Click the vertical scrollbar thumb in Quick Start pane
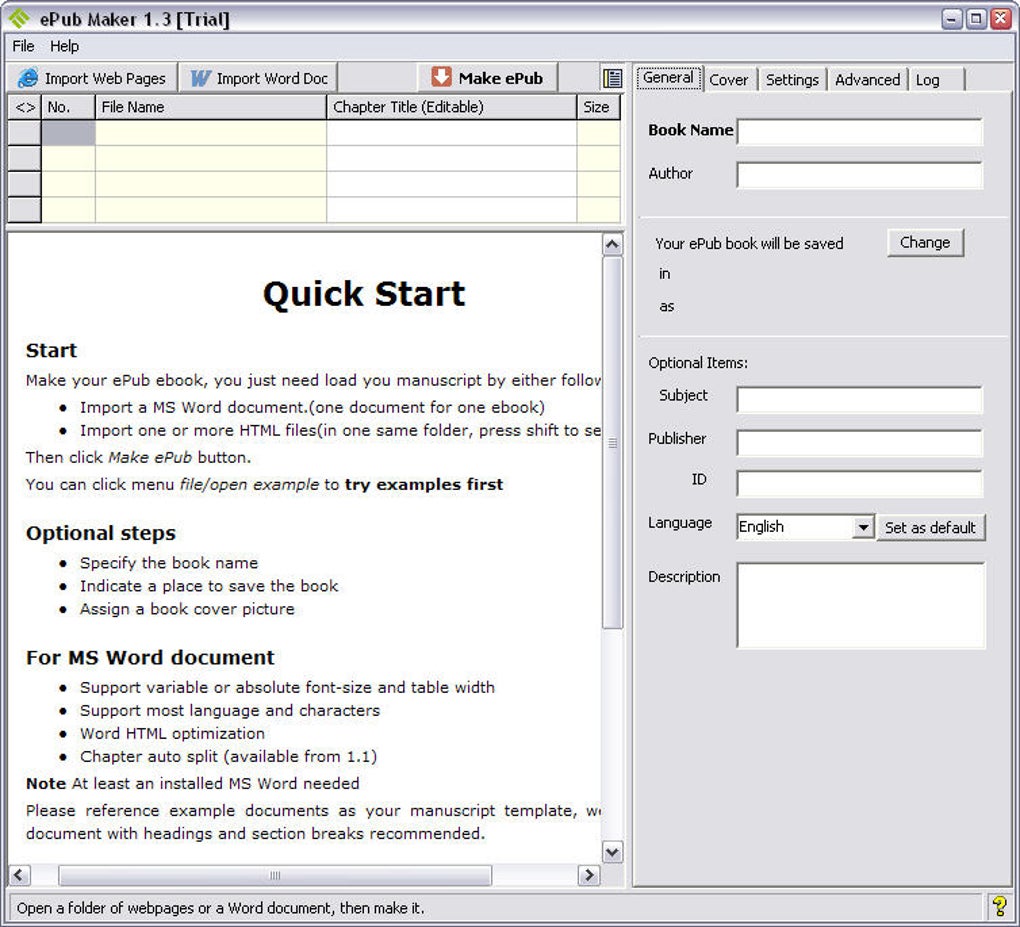The height and width of the screenshot is (927, 1020). 612,442
